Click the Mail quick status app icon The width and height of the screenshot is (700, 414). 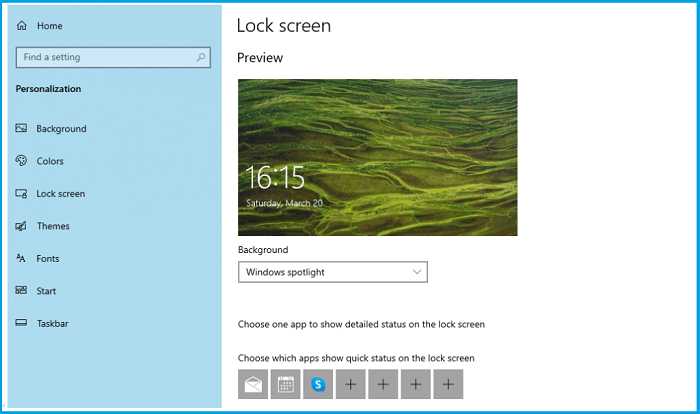tap(253, 384)
